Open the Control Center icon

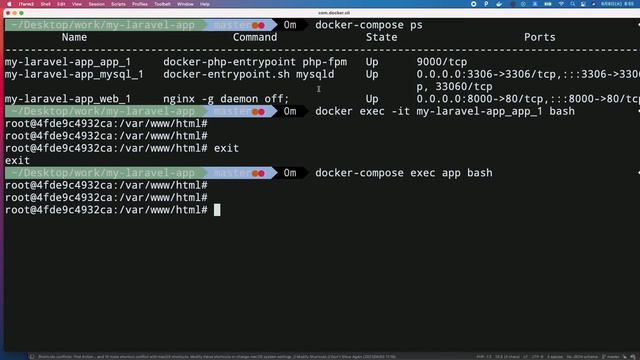tap(583, 4)
